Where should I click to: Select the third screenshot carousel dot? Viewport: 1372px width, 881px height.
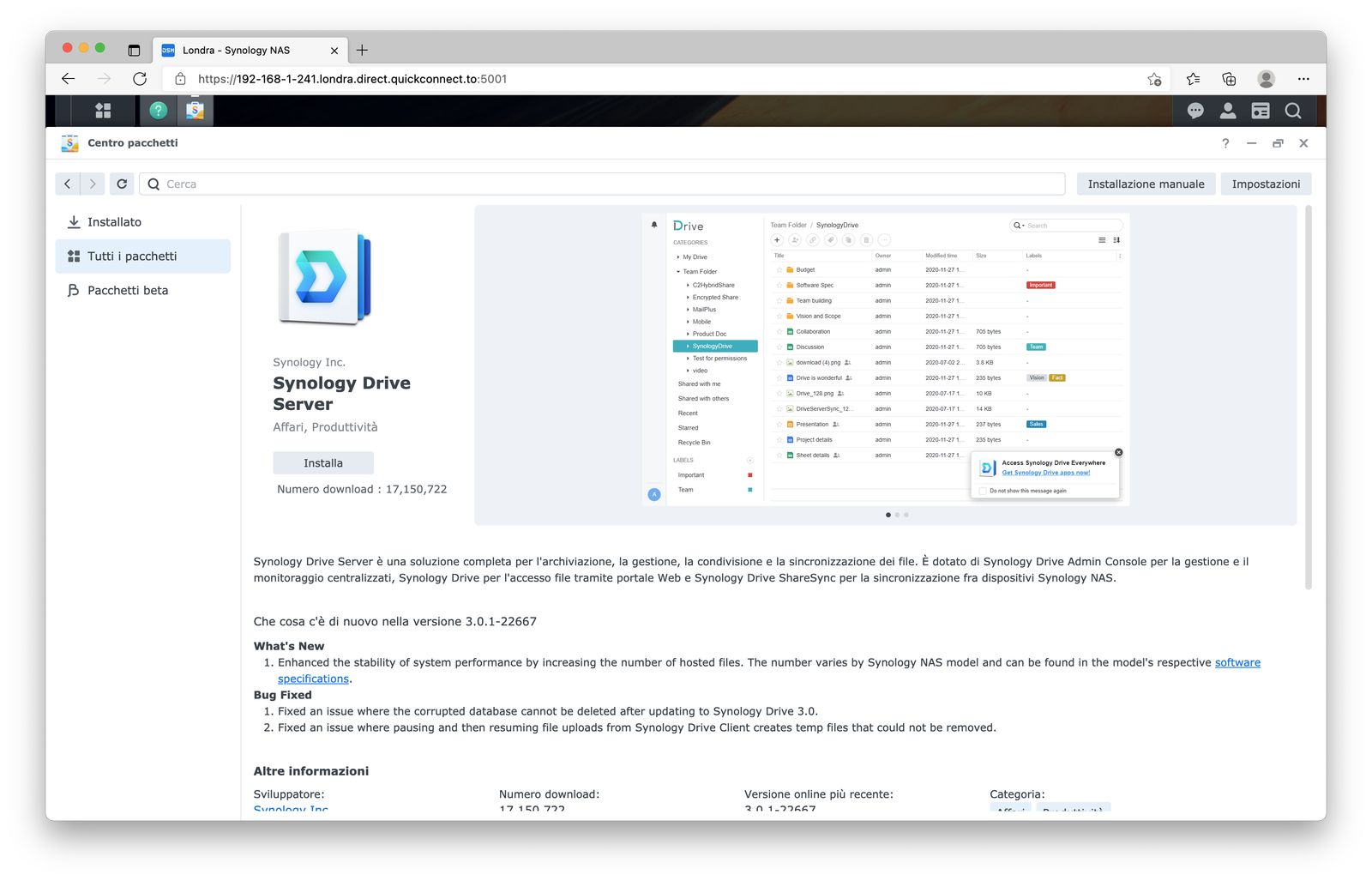[906, 515]
